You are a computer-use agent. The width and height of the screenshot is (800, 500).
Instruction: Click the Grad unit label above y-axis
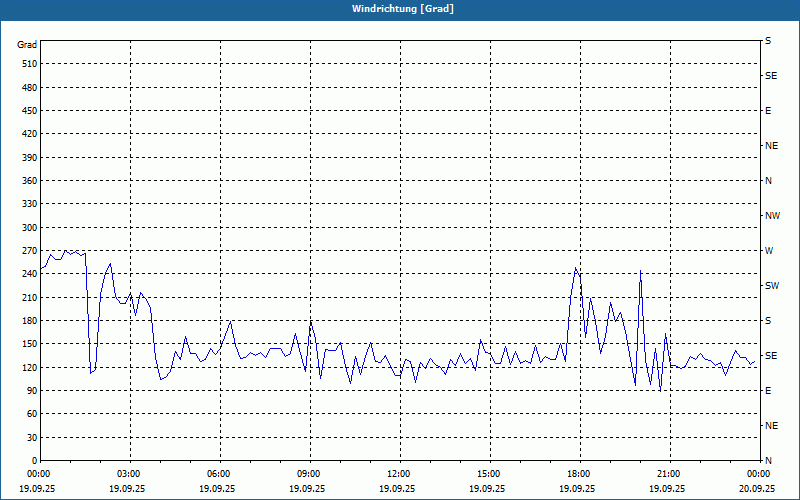(x=27, y=45)
